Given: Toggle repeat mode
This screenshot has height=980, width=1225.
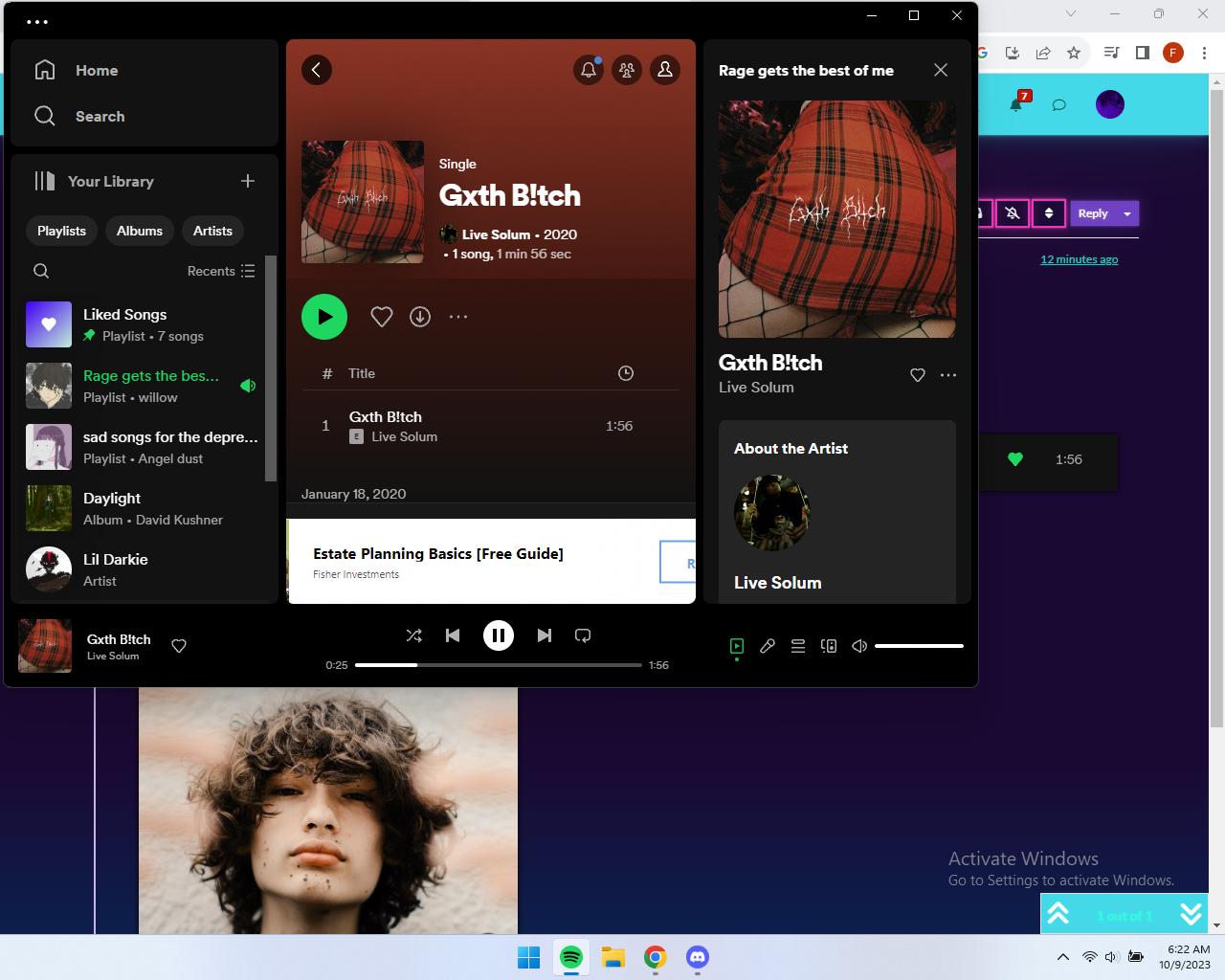Looking at the screenshot, I should click(x=583, y=635).
